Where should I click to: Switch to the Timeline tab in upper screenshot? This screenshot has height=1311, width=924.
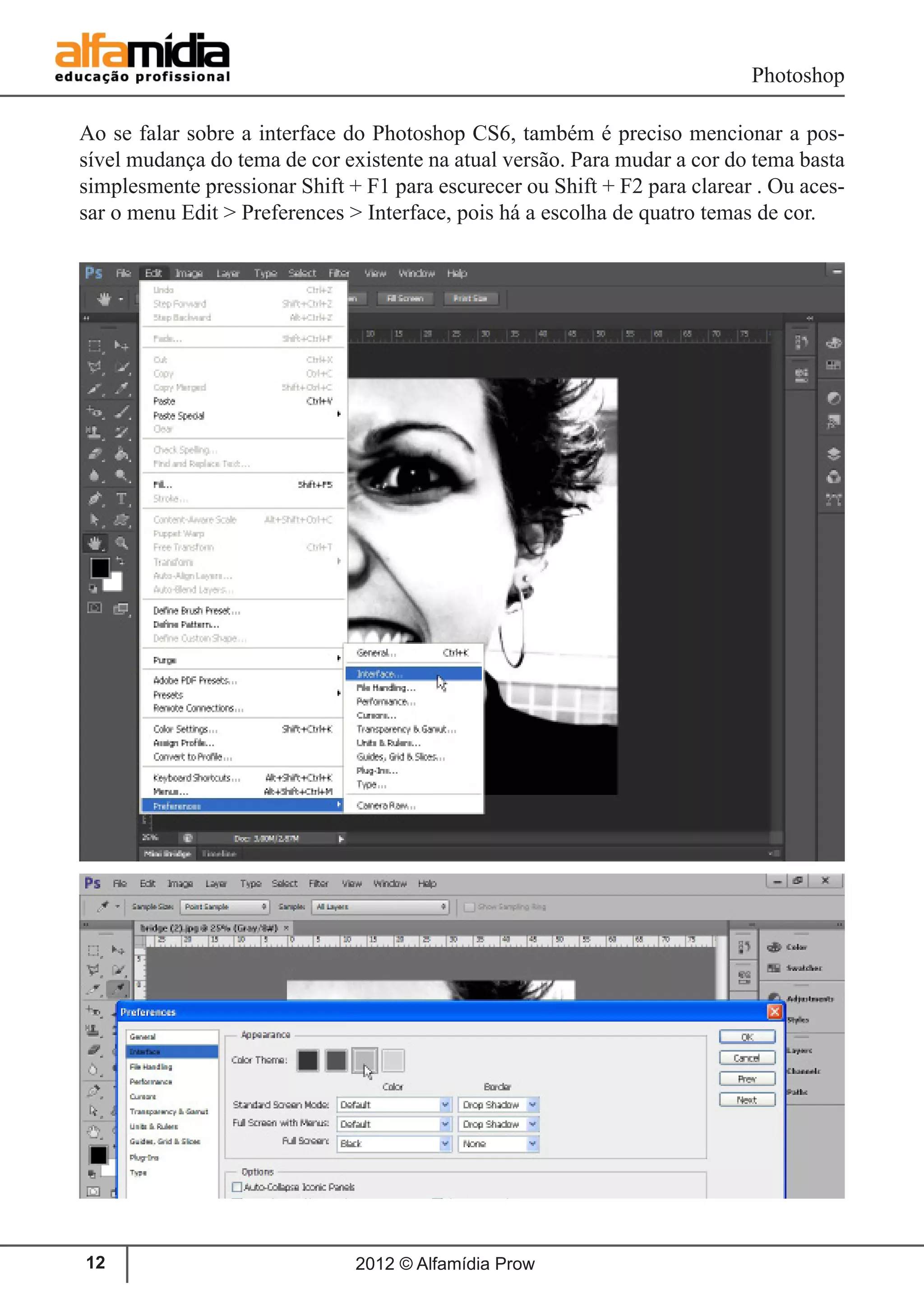tap(219, 854)
